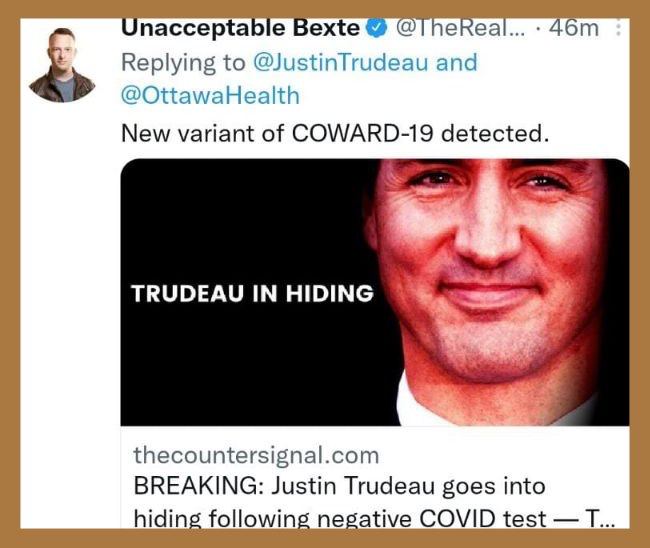The height and width of the screenshot is (548, 650).
Task: Visit the thecountersignal.com domain link
Action: tap(256, 455)
